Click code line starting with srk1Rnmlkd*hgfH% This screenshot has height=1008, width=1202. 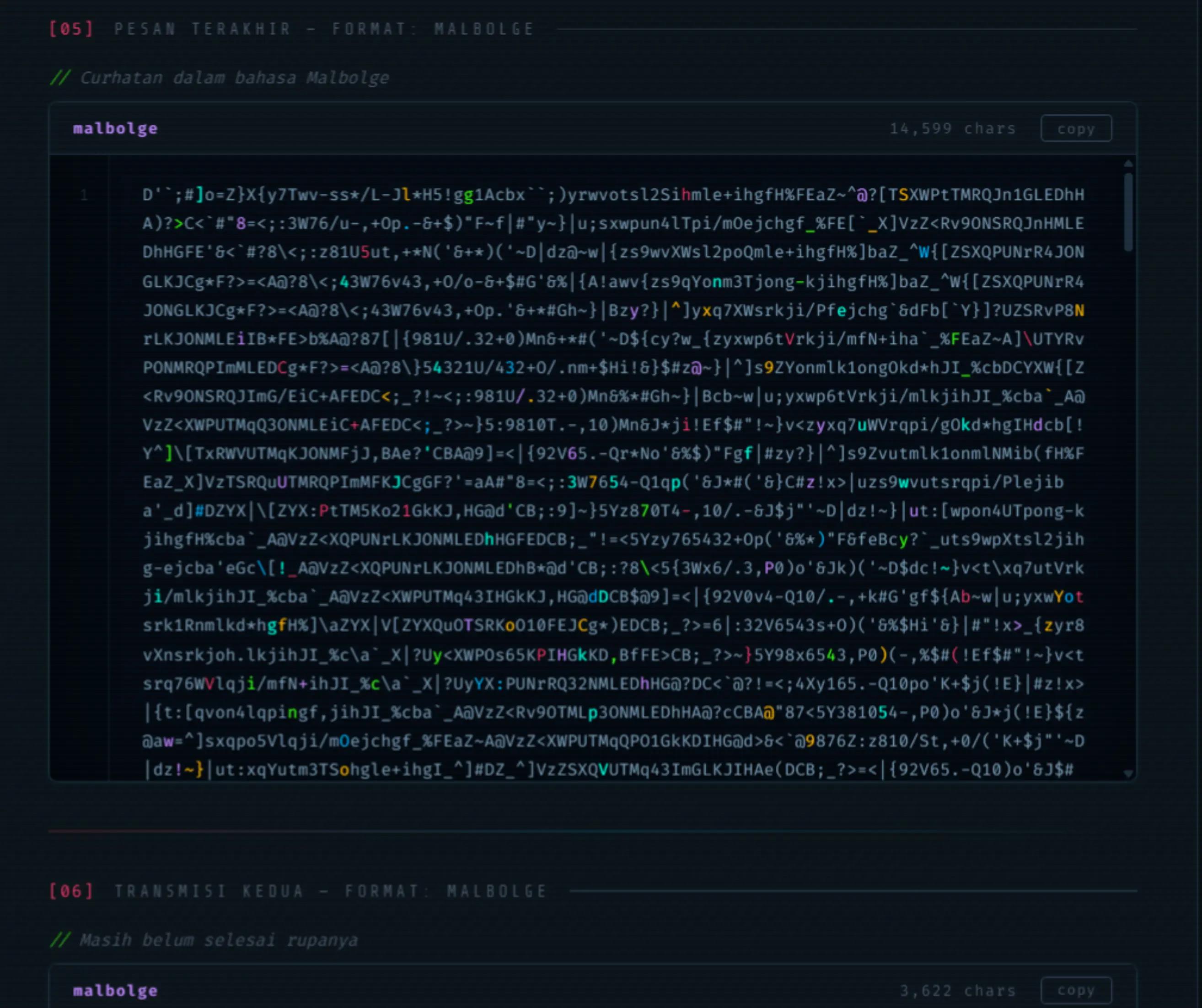614,626
